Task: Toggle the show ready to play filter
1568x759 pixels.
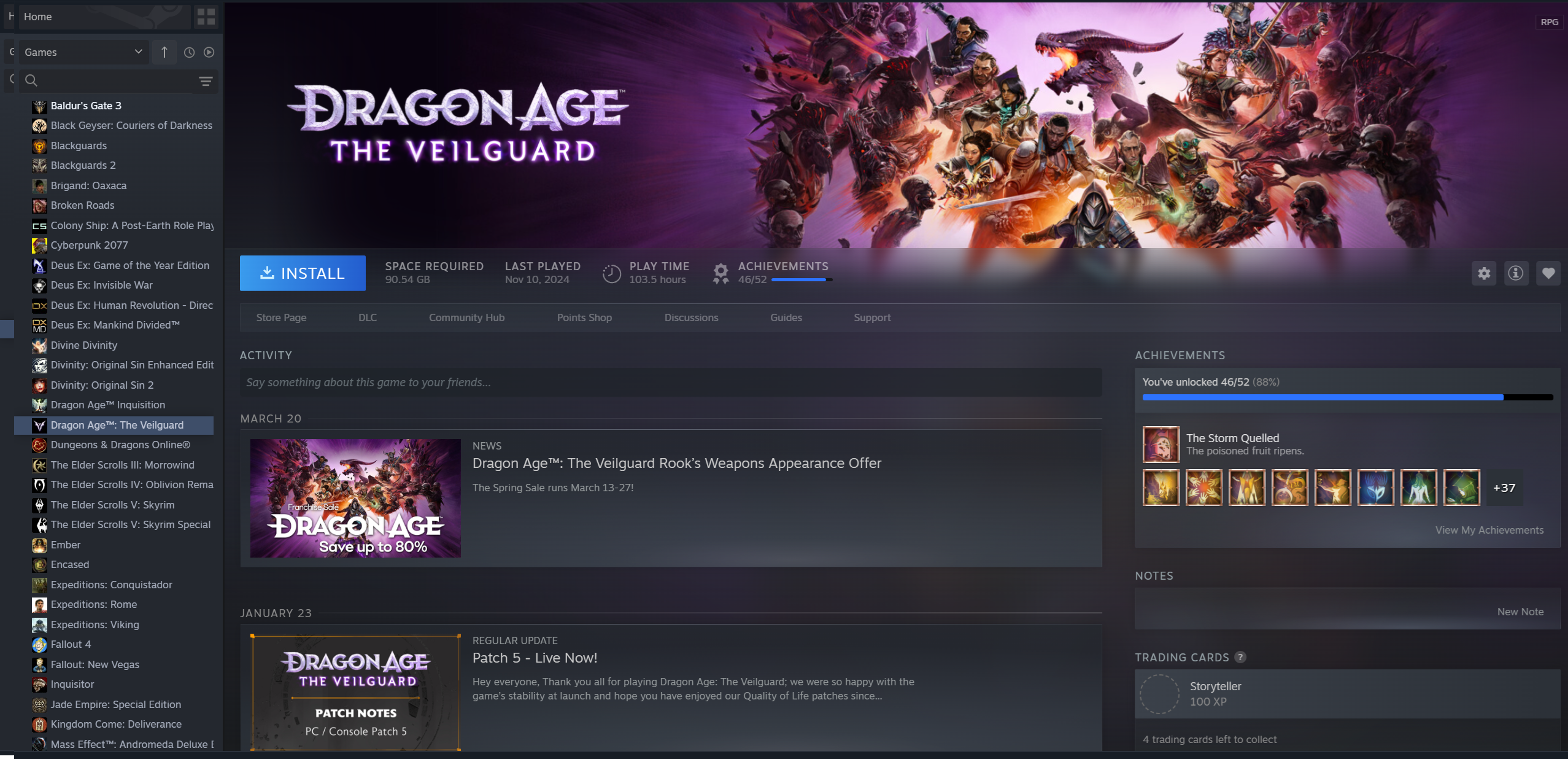Action: (209, 53)
